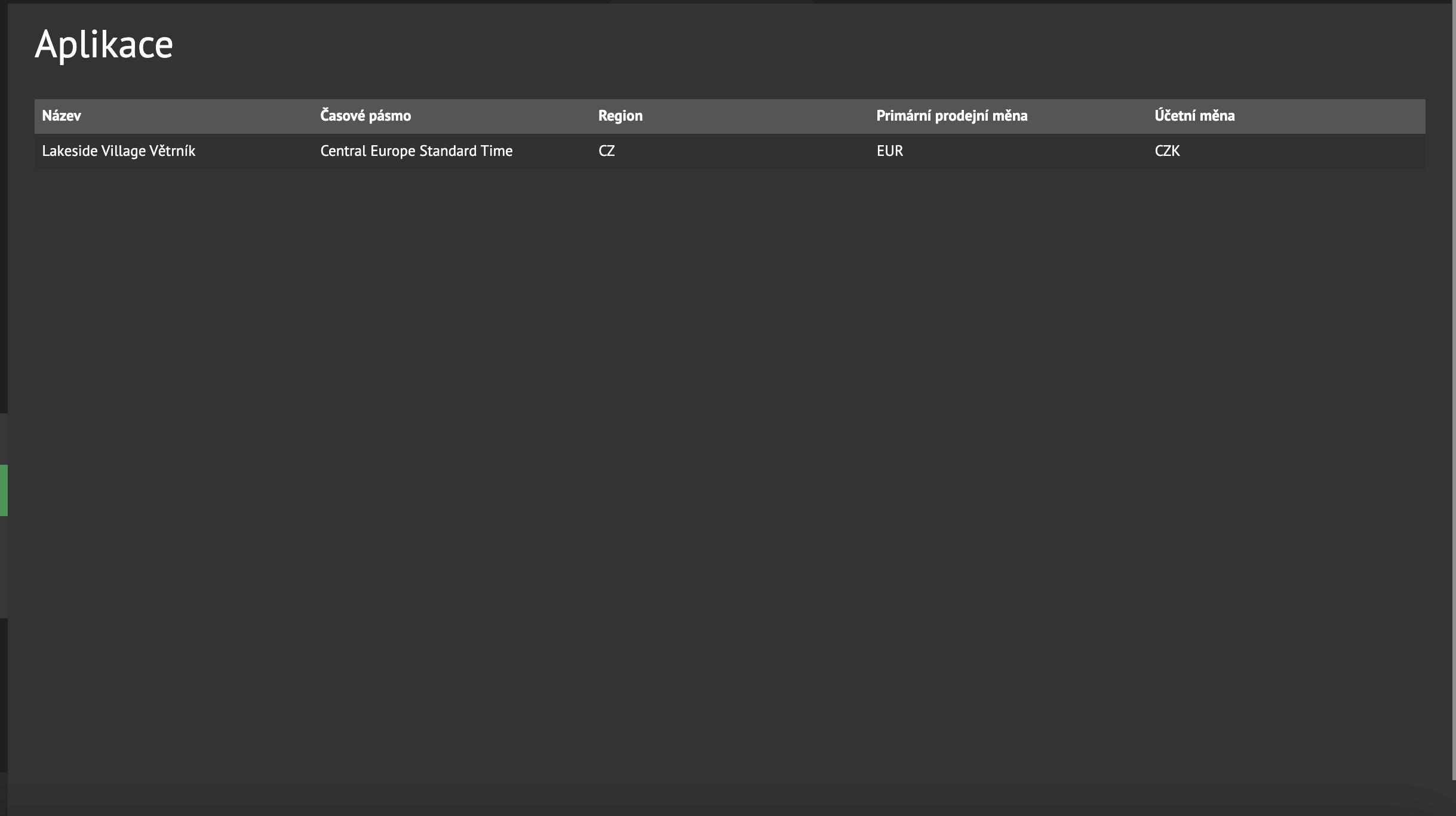Select the Účetní měna column header

tap(1194, 116)
